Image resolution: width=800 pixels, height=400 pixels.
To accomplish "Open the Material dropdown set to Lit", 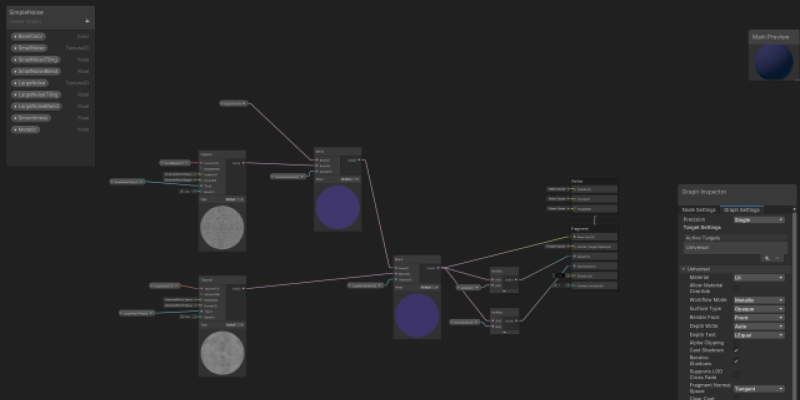I will coord(759,278).
